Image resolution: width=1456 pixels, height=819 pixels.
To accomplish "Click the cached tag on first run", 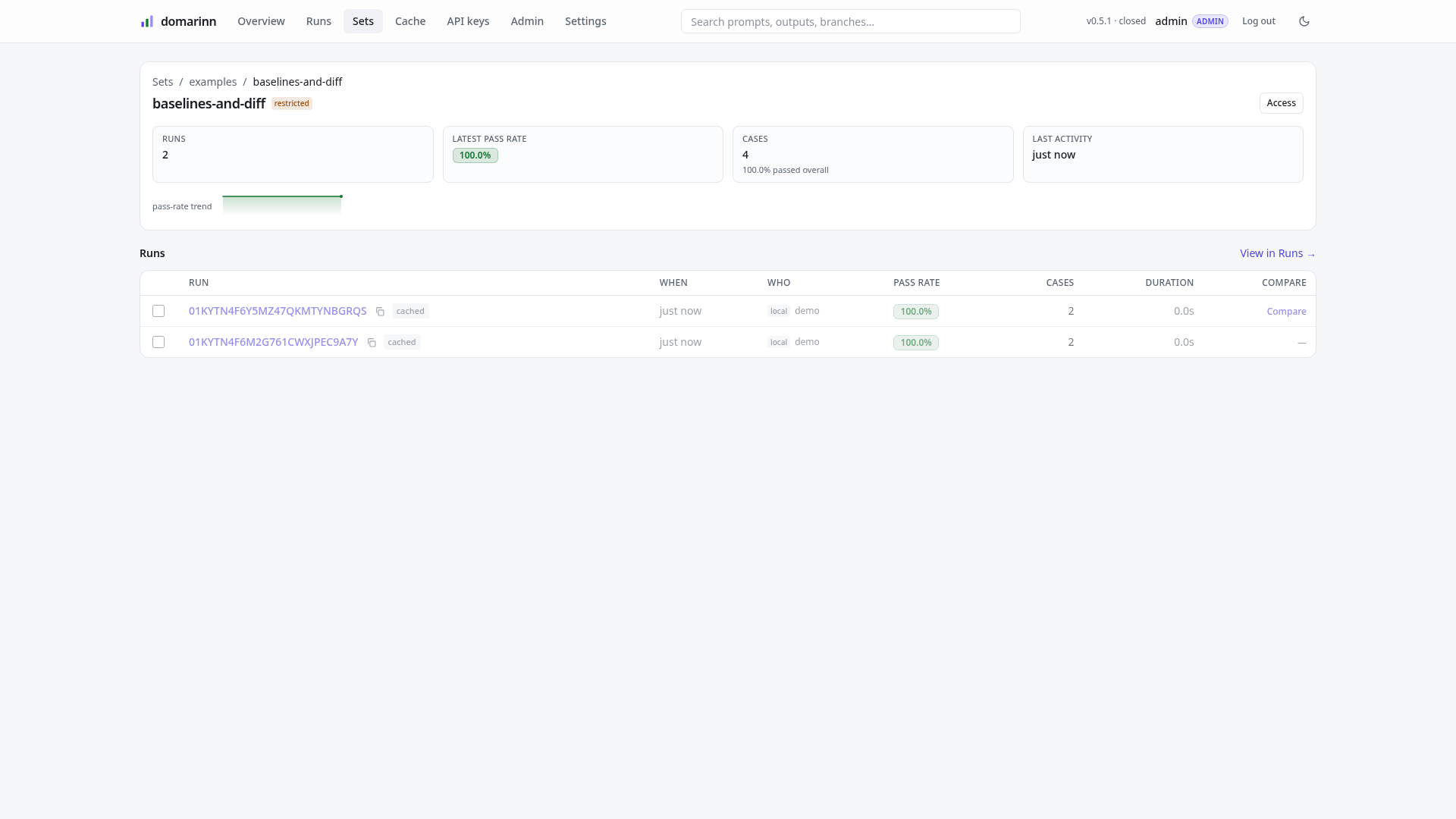I will point(410,311).
